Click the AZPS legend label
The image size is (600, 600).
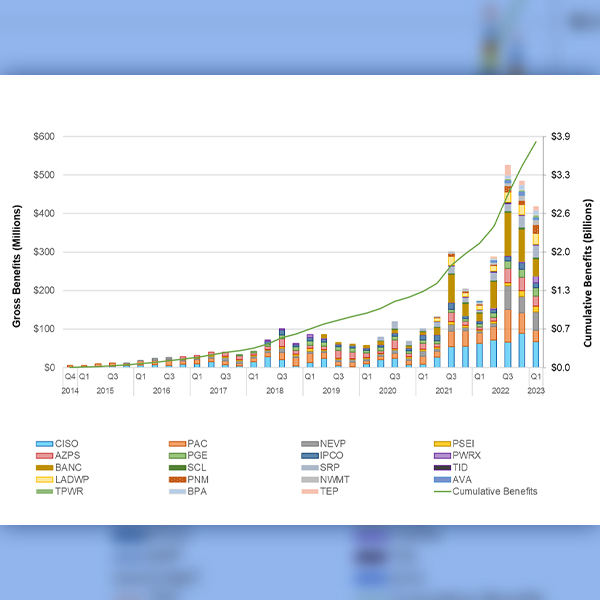point(71,455)
